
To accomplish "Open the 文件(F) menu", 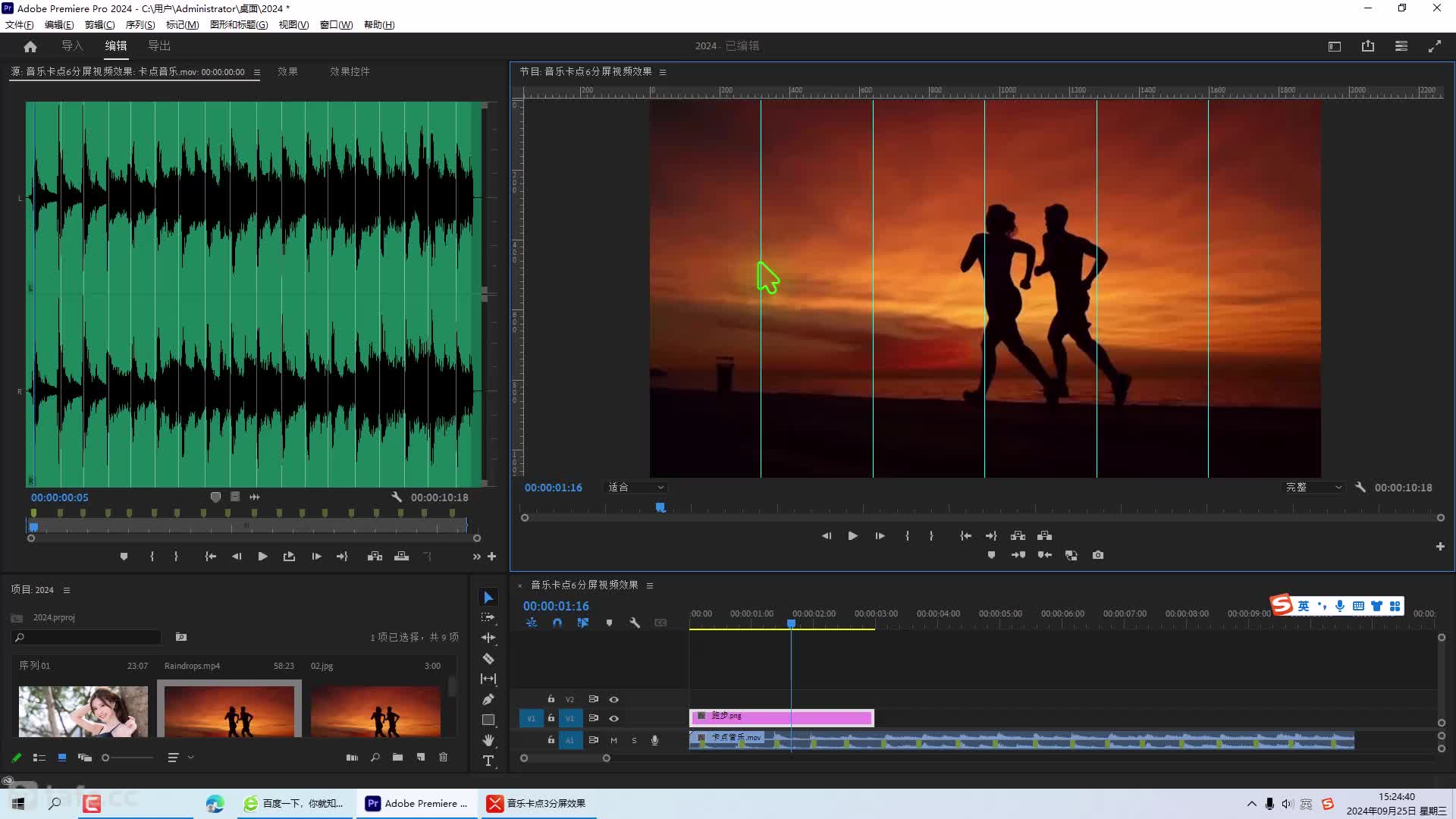I will 20,24.
